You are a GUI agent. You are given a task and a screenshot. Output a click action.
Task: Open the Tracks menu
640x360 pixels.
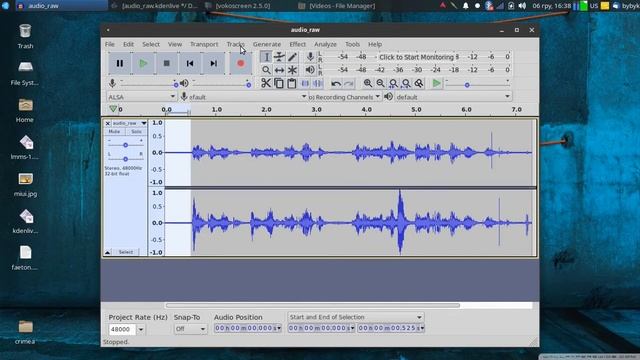236,44
